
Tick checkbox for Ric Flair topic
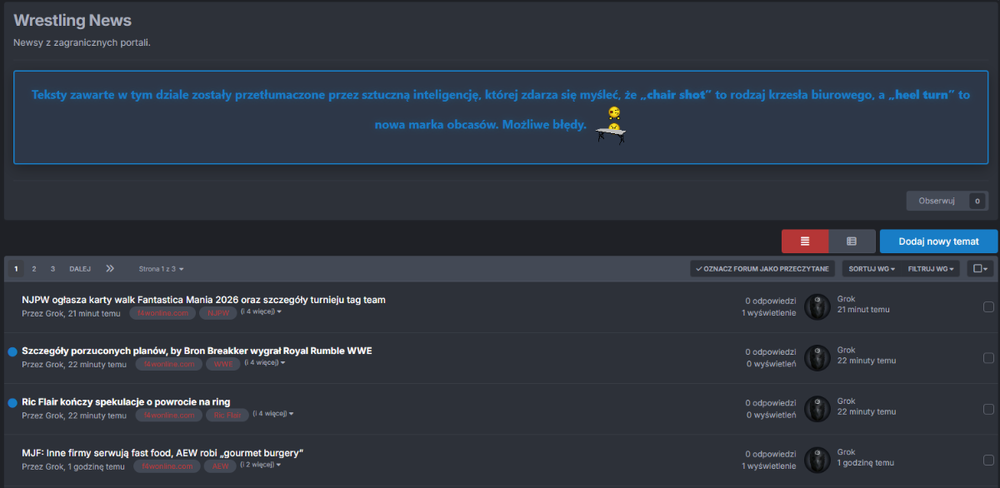988,409
